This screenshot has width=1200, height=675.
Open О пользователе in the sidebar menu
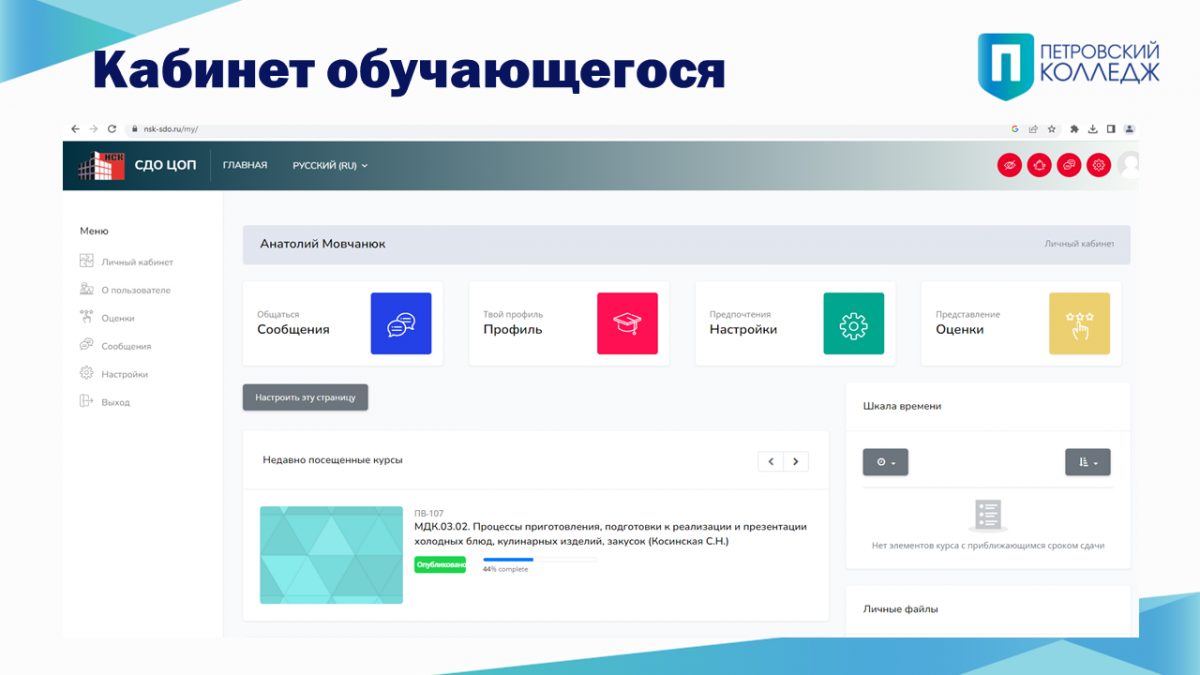(135, 290)
